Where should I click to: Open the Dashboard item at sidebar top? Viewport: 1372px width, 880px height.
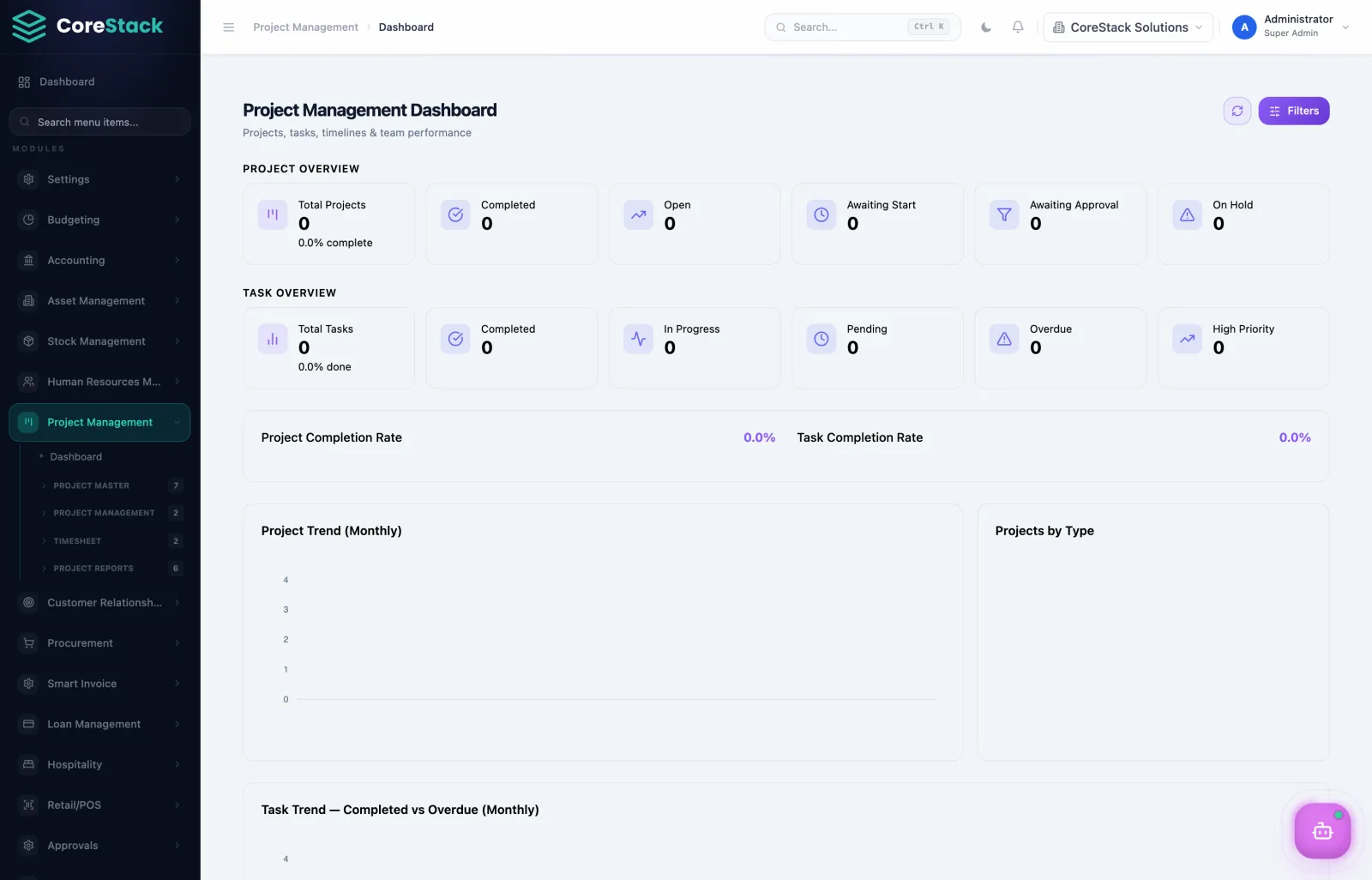point(99,81)
